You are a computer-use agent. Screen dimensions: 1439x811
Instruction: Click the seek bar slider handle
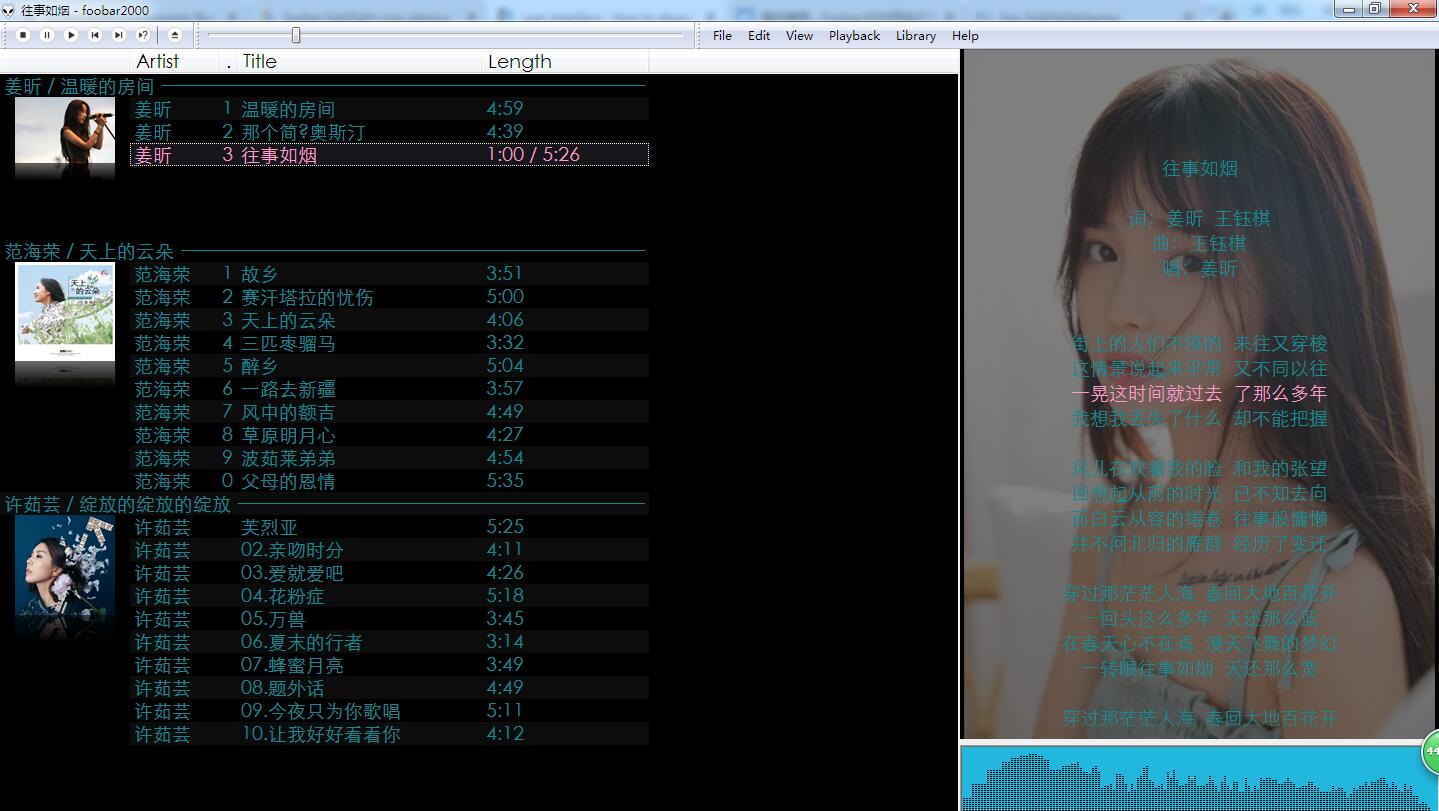click(296, 35)
